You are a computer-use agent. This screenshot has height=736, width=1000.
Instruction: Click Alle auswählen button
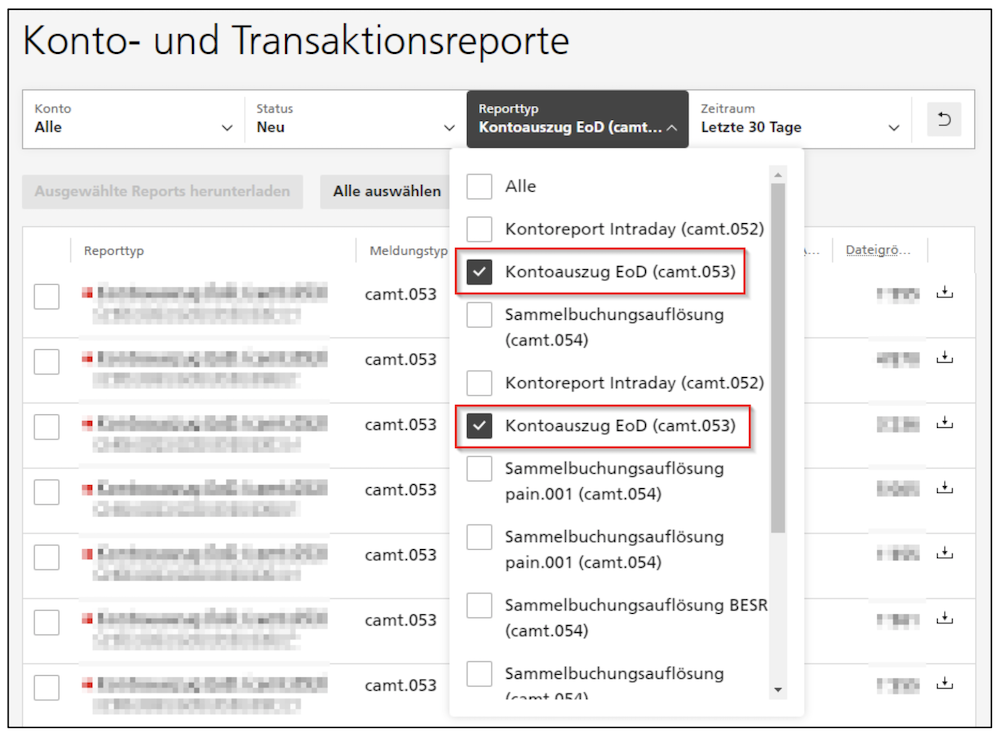386,191
